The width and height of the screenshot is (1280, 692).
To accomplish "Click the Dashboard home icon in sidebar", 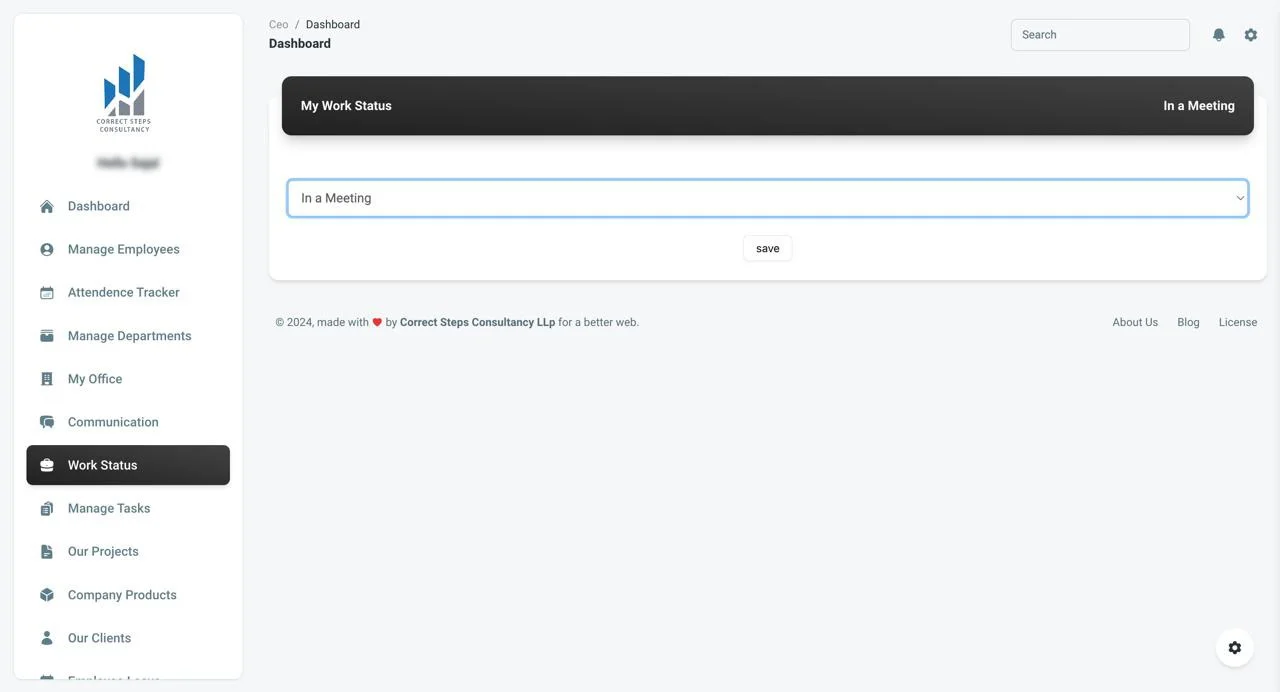I will click(47, 207).
